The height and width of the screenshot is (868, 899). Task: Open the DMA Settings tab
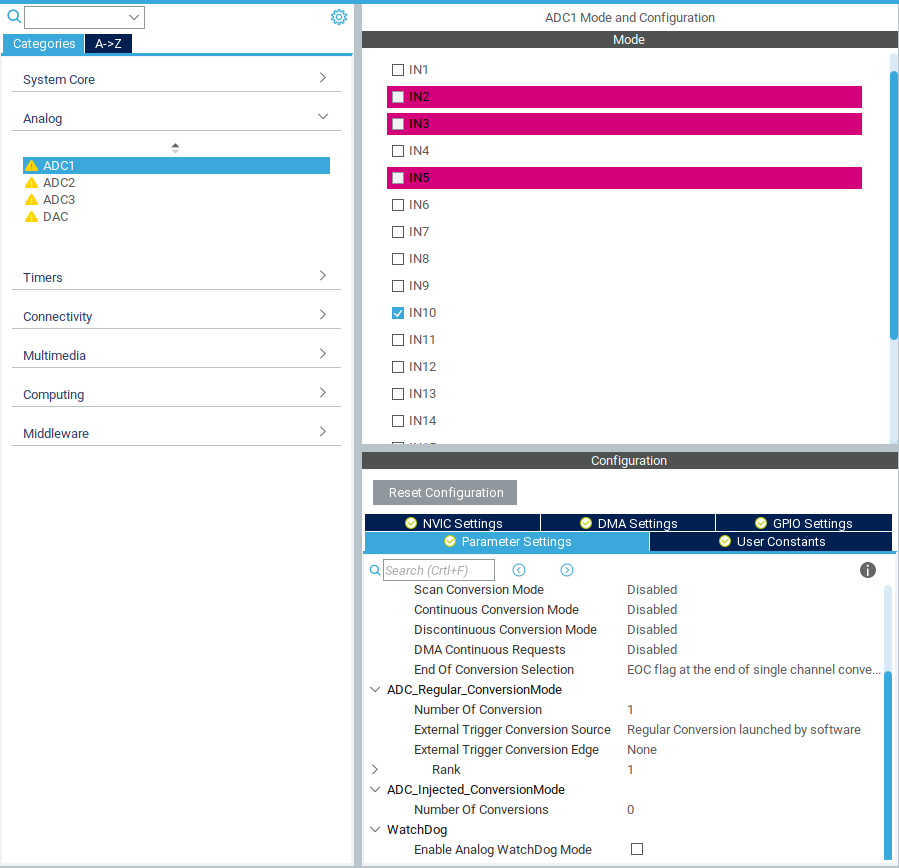[x=628, y=523]
